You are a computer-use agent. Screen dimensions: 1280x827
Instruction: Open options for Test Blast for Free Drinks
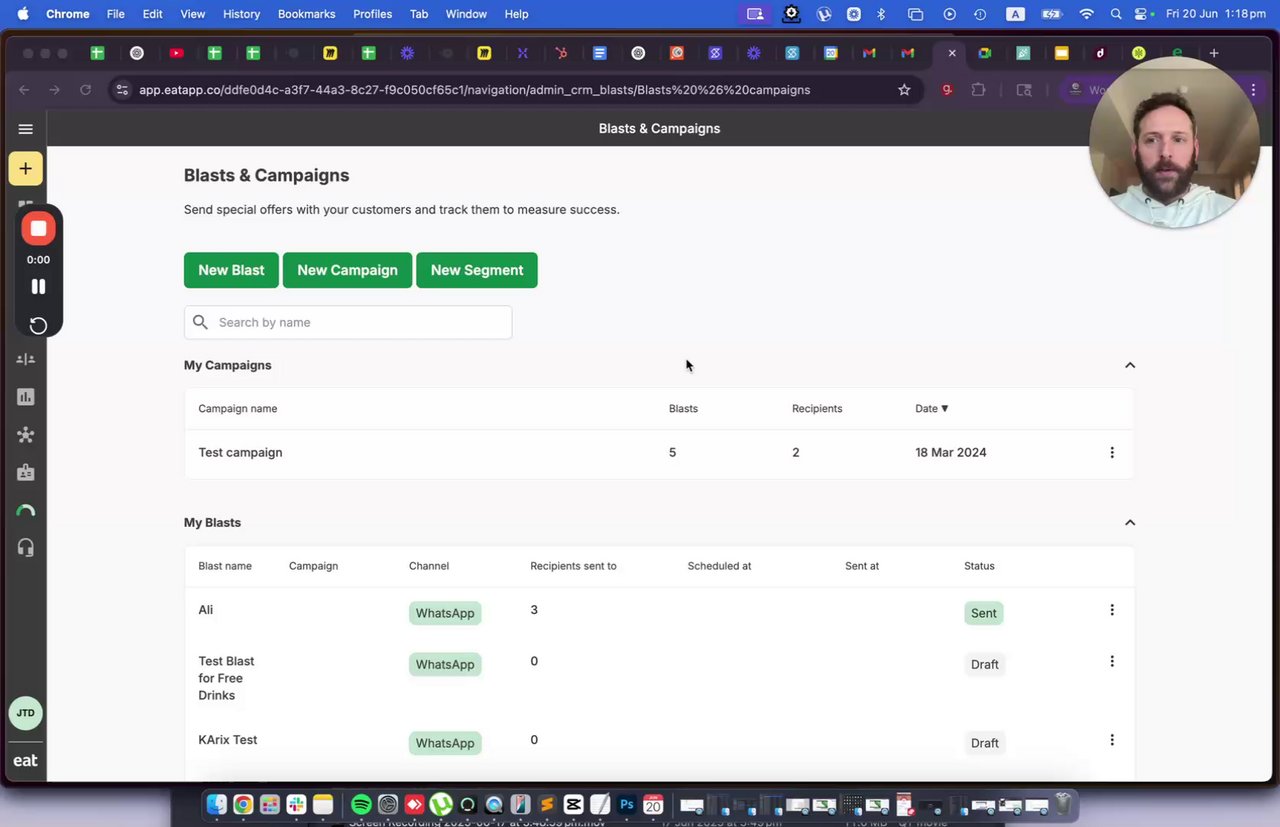coord(1112,661)
